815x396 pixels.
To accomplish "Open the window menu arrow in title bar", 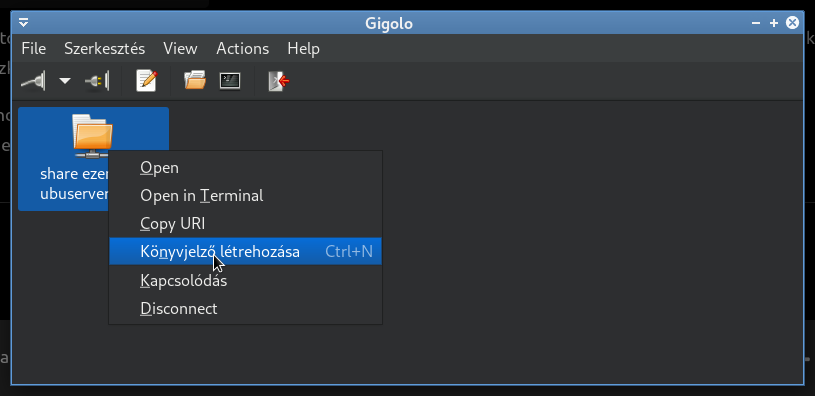I will pos(23,23).
